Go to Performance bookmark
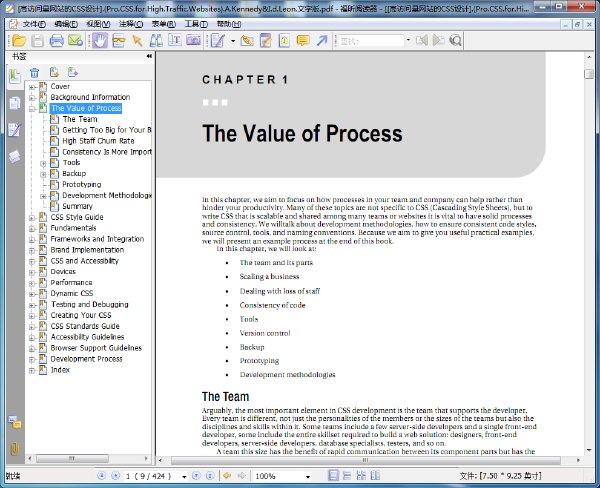The width and height of the screenshot is (600, 488). [71, 282]
